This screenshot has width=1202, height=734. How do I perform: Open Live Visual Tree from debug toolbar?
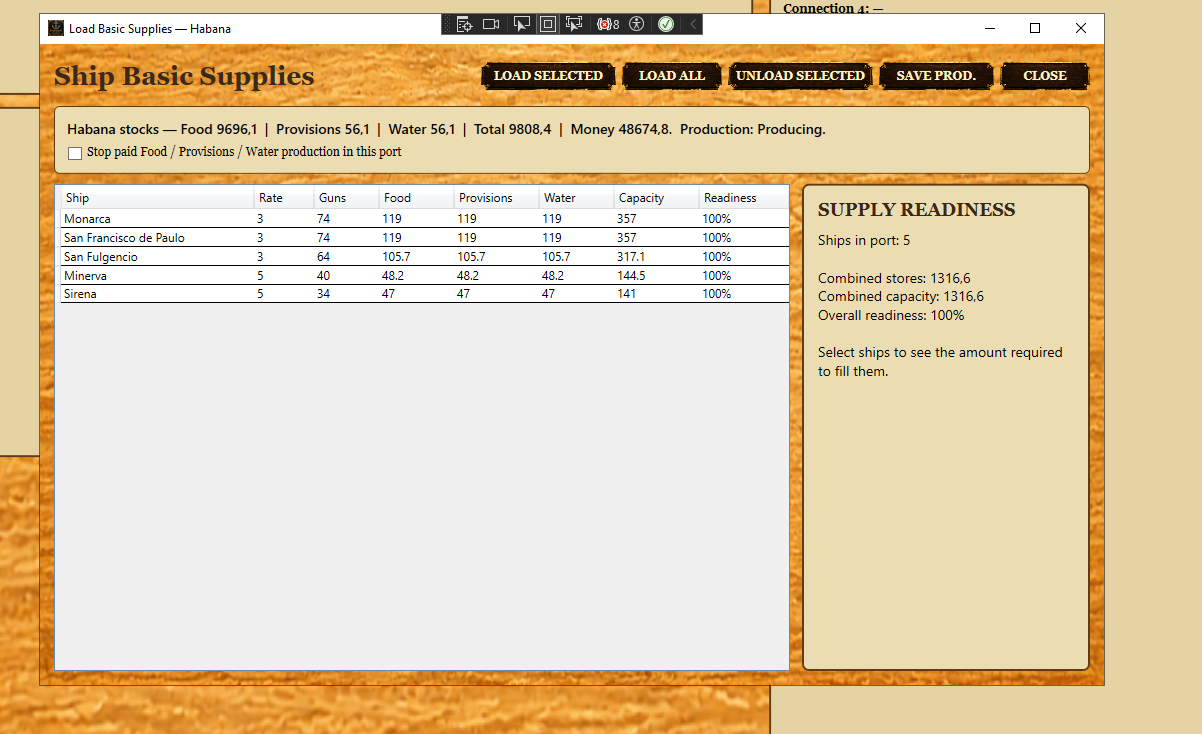(x=464, y=24)
